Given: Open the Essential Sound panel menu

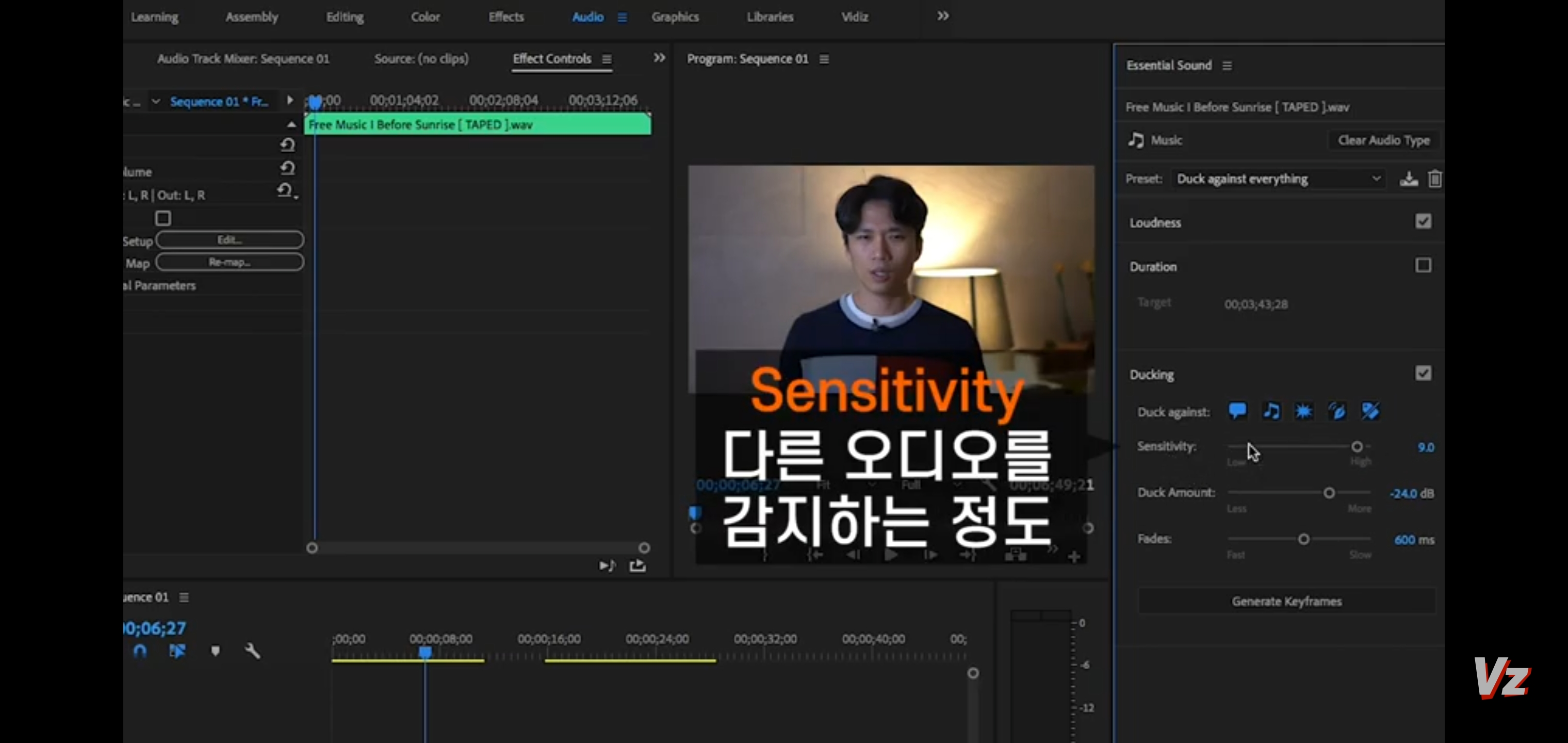Looking at the screenshot, I should [x=1227, y=66].
